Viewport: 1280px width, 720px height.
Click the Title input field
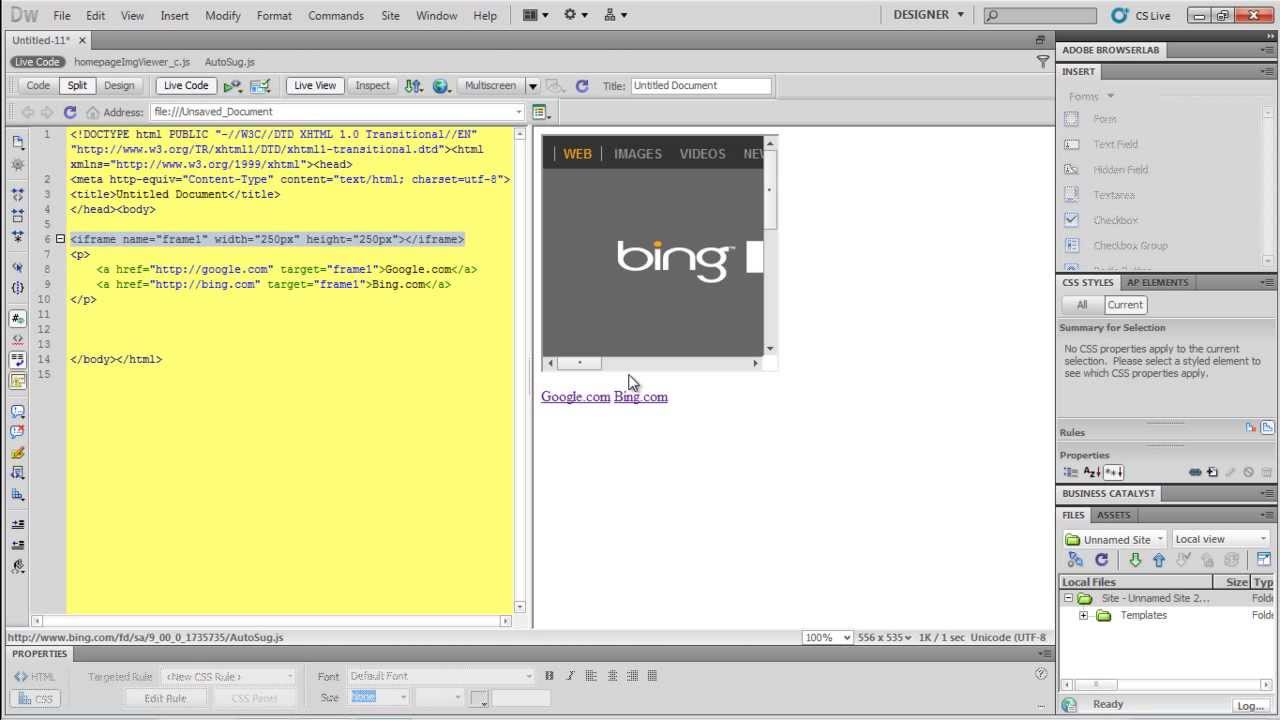click(701, 86)
